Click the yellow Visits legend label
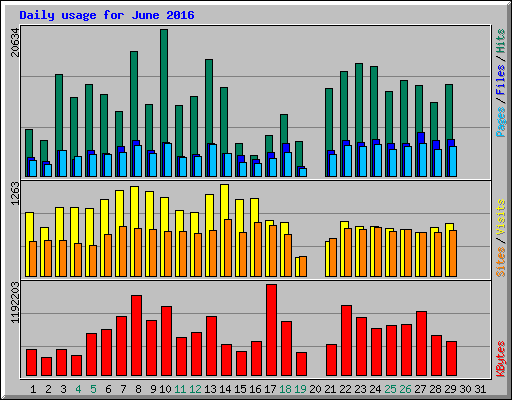 click(x=501, y=218)
